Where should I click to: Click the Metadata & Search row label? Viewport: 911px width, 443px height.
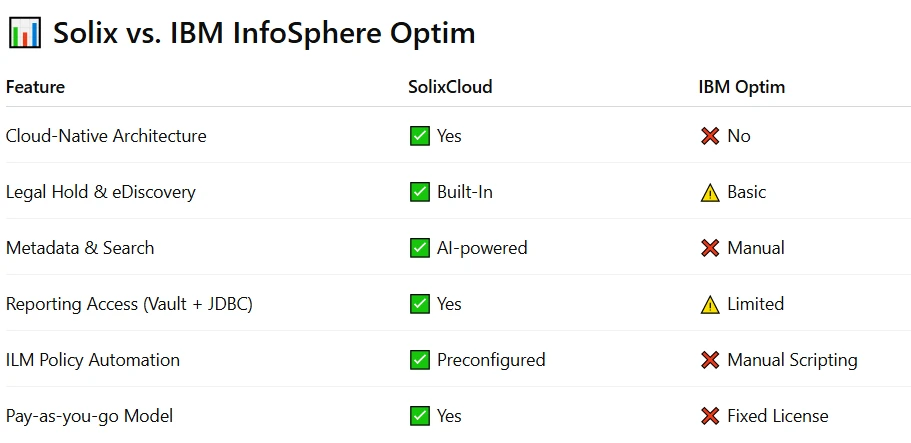click(x=80, y=248)
